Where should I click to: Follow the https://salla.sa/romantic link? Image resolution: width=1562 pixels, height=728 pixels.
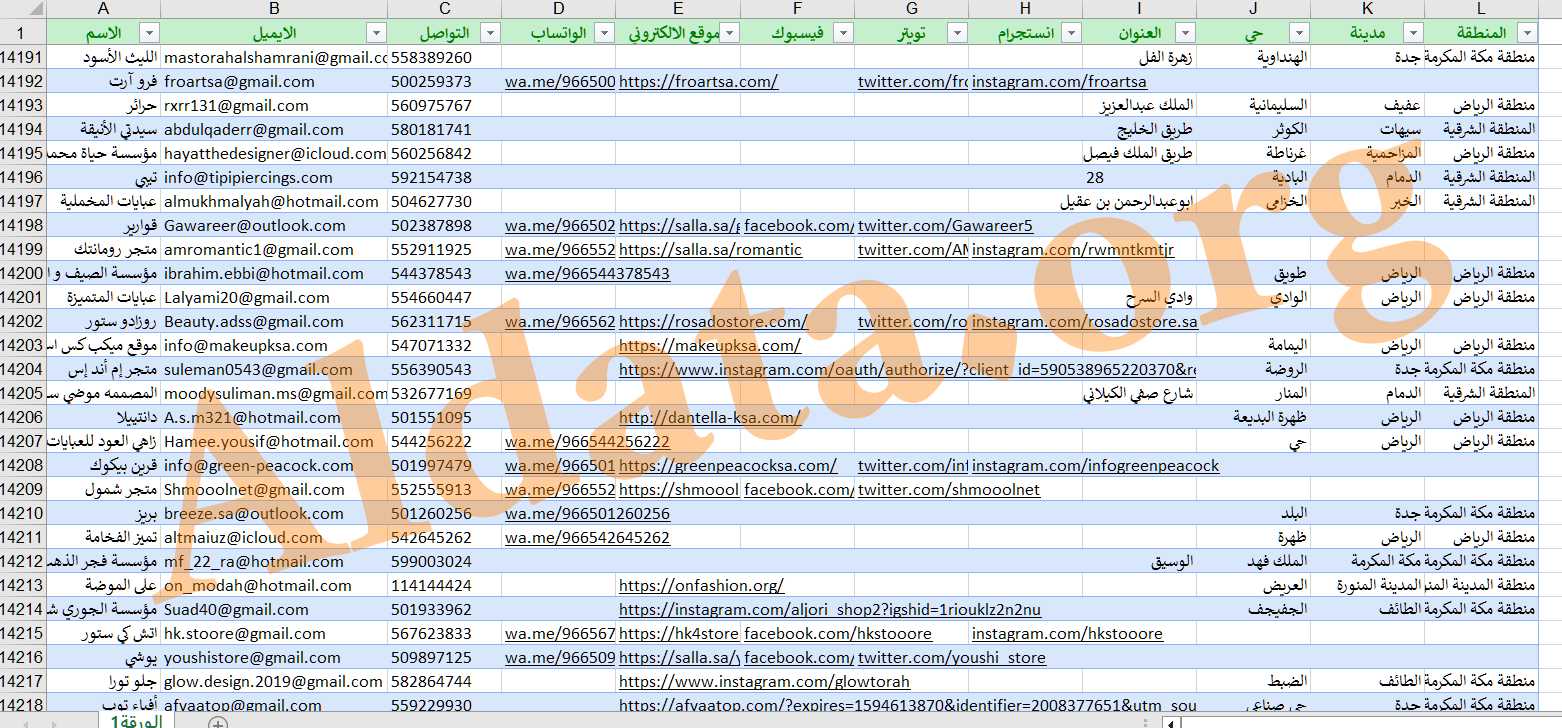710,249
